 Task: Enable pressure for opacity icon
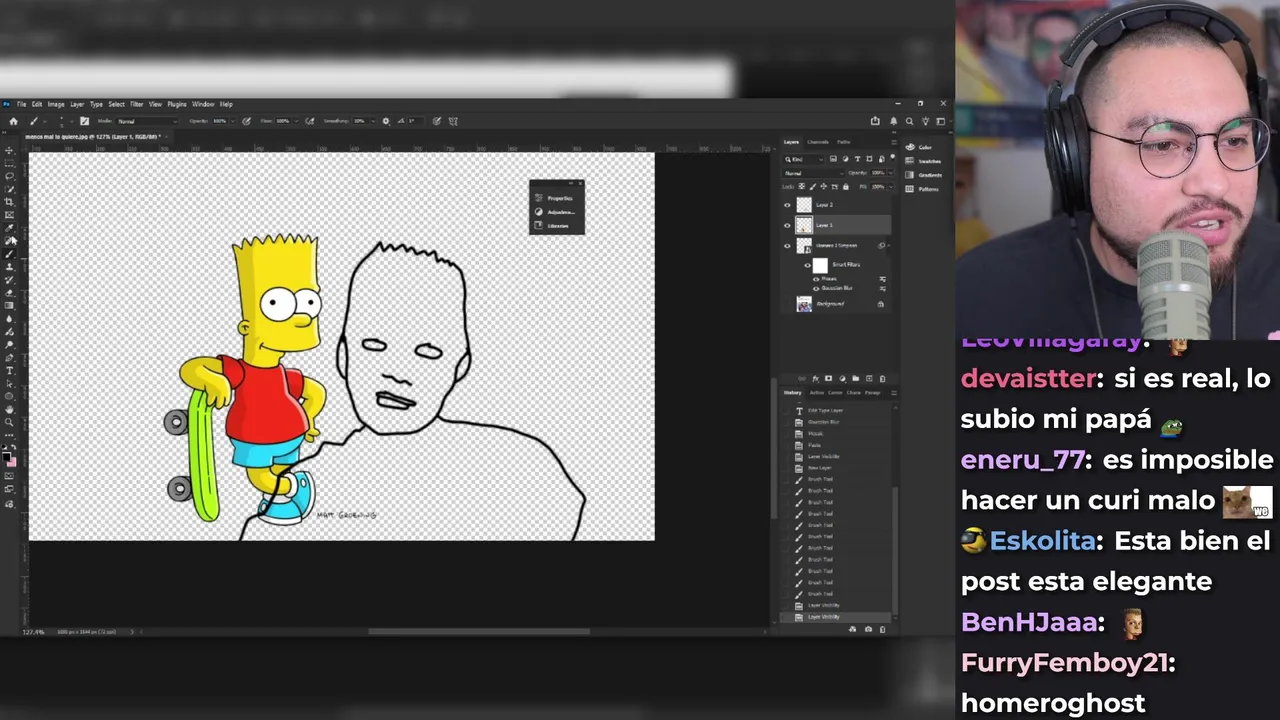[246, 121]
